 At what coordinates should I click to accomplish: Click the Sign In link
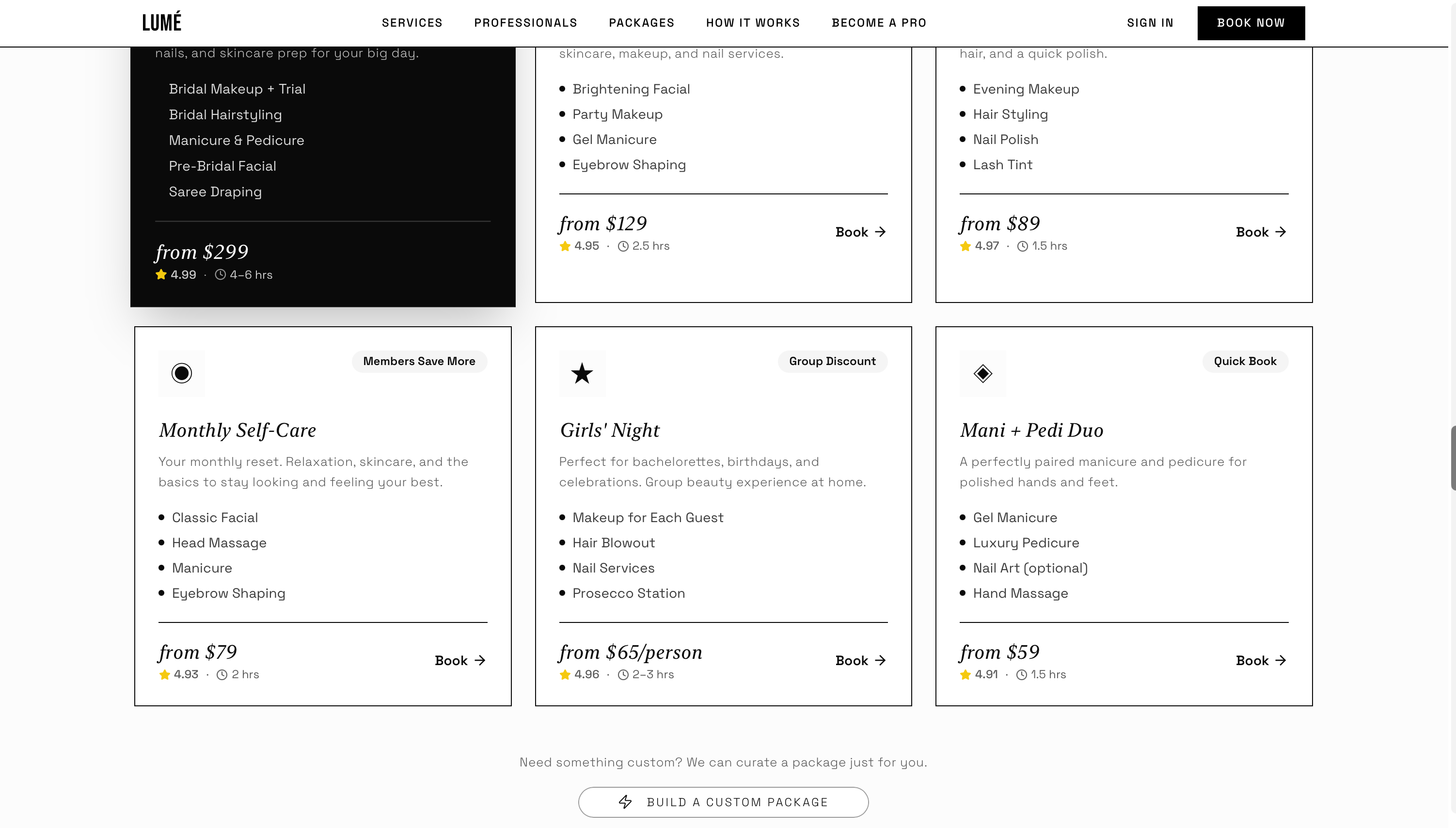[1150, 23]
